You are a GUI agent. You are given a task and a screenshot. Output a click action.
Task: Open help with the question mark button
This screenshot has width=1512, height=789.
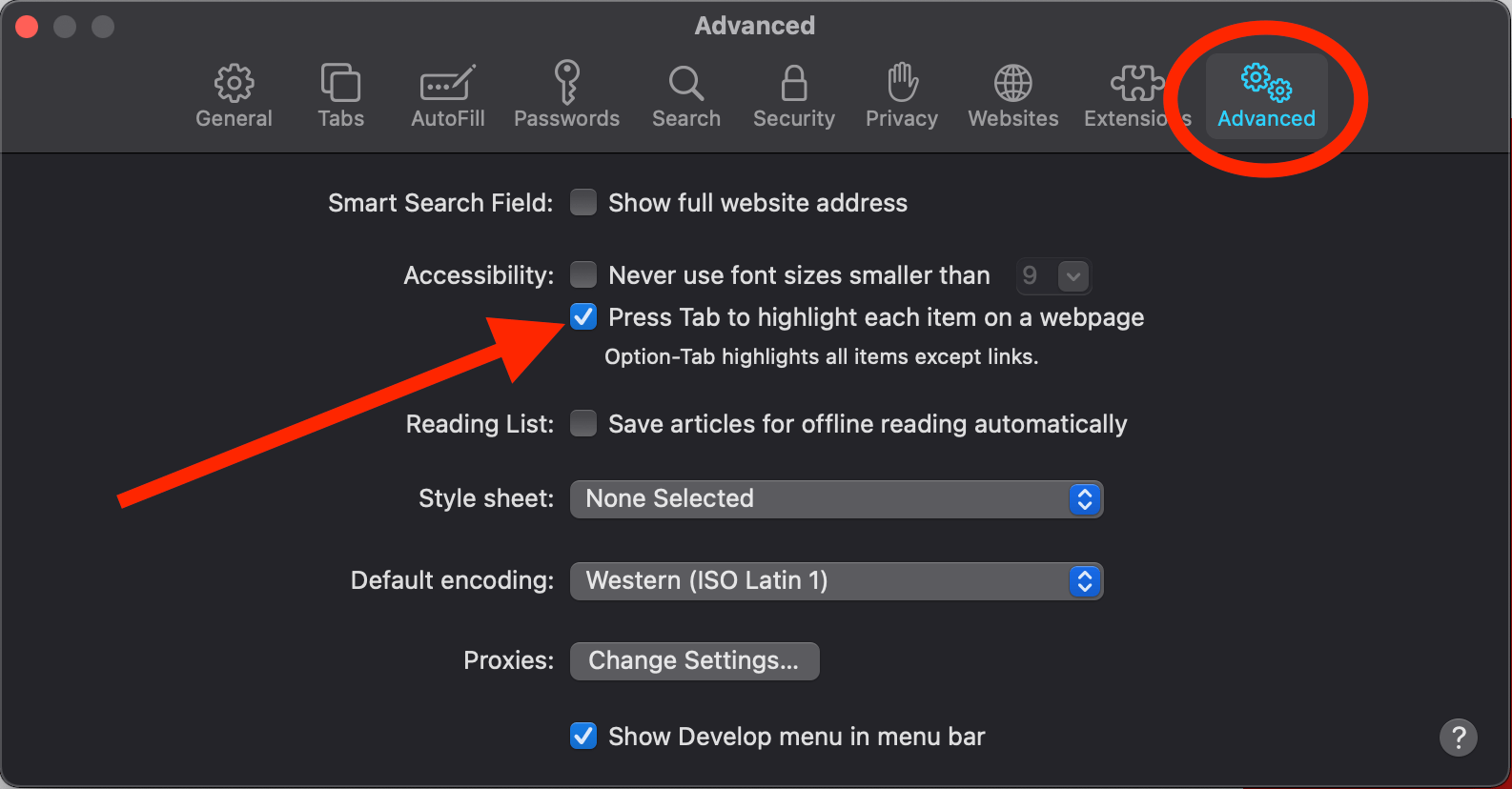pos(1458,737)
